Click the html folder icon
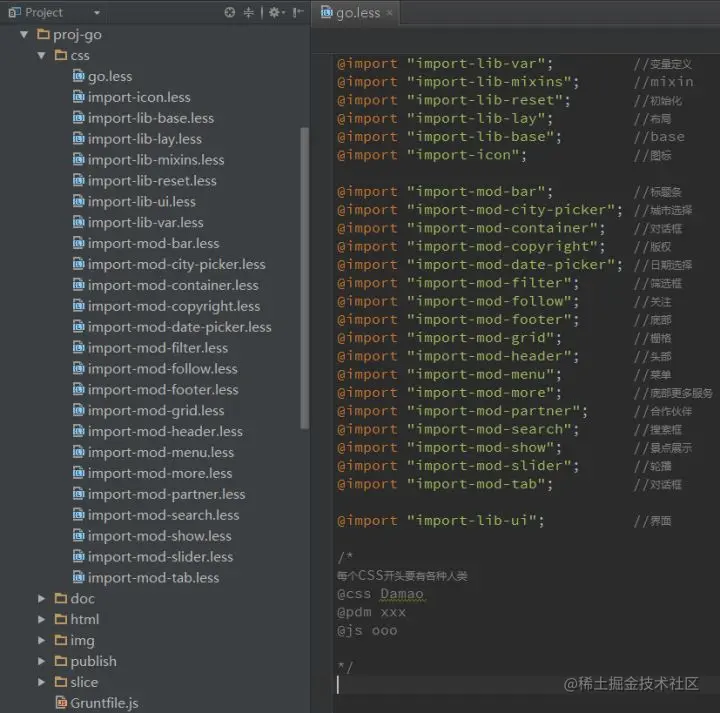Viewport: 720px width, 713px height. 61,619
